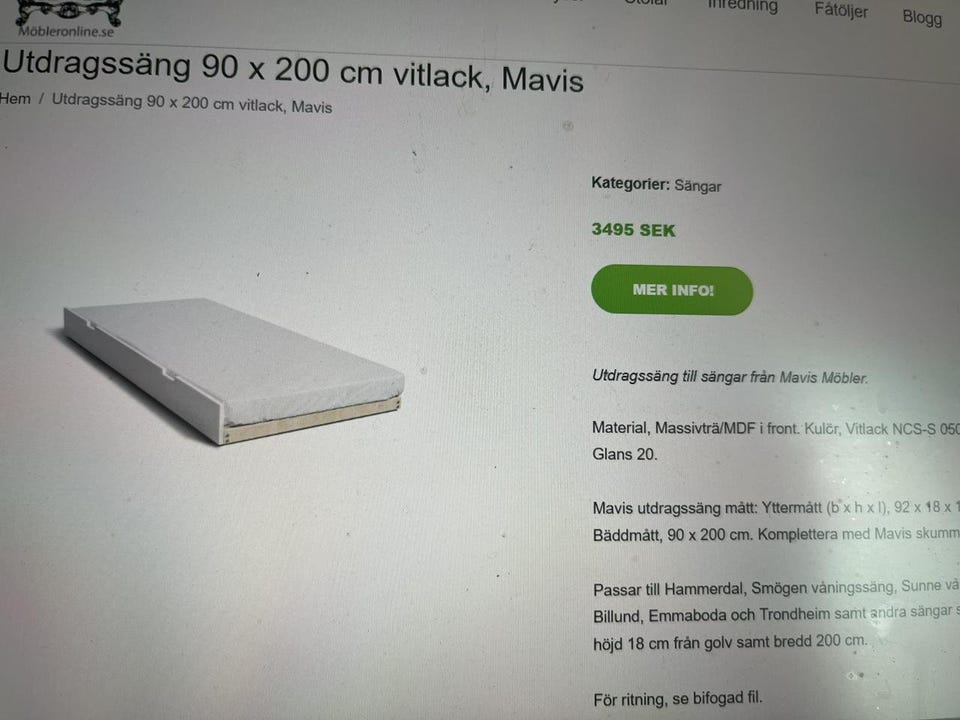Viewport: 960px width, 720px height.
Task: Click the Bäddmått, 90 x 200 cm line
Action: click(x=776, y=534)
